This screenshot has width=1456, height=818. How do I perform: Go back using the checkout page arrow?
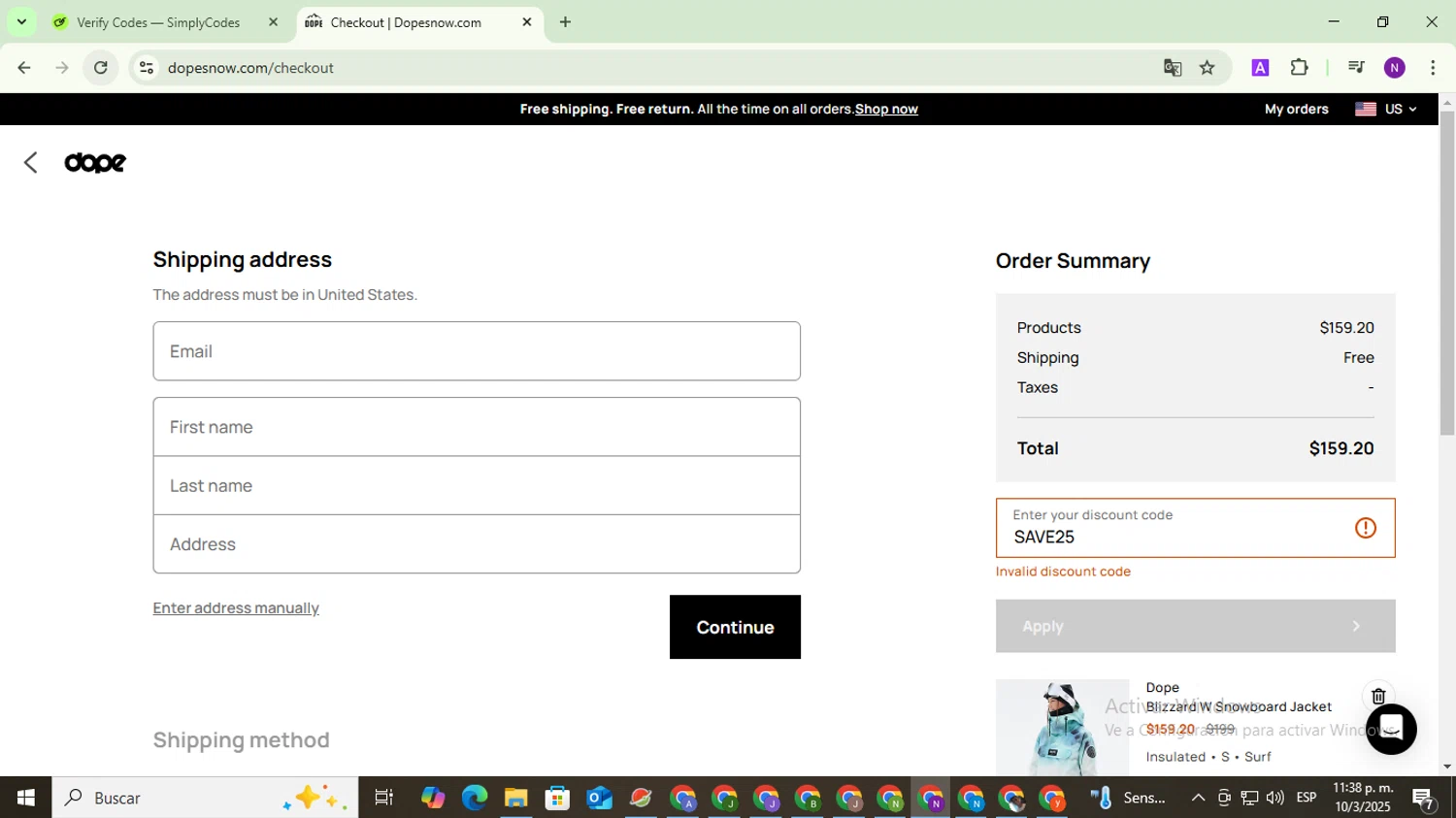pyautogui.click(x=30, y=163)
